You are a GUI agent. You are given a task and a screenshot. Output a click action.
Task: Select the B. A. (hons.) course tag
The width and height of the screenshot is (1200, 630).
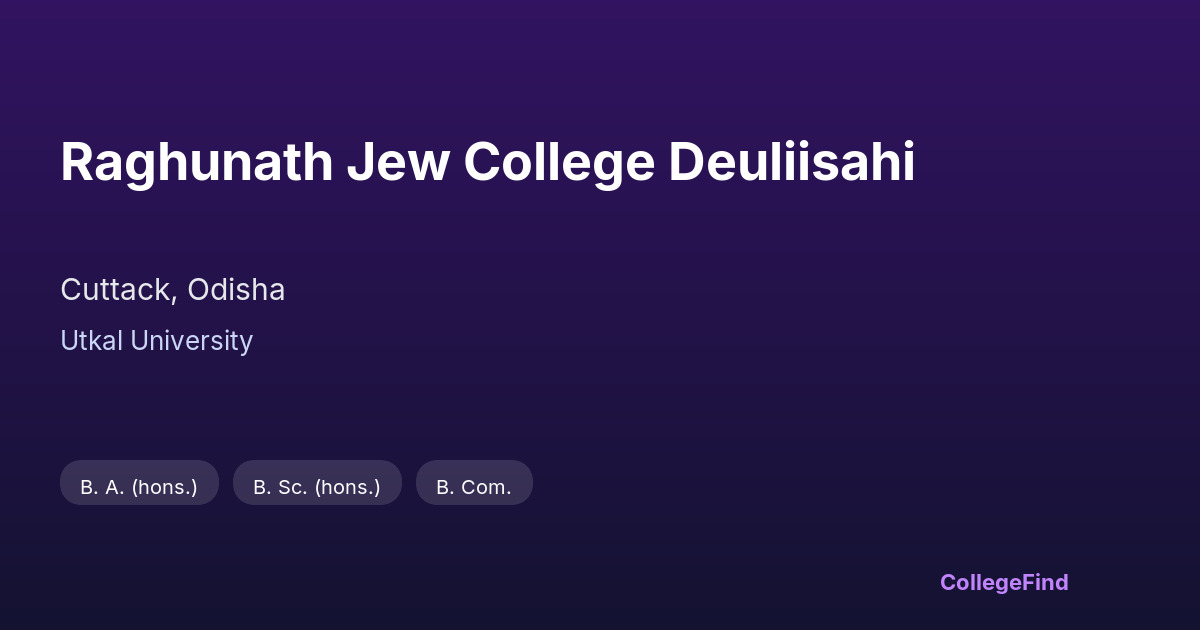(139, 487)
